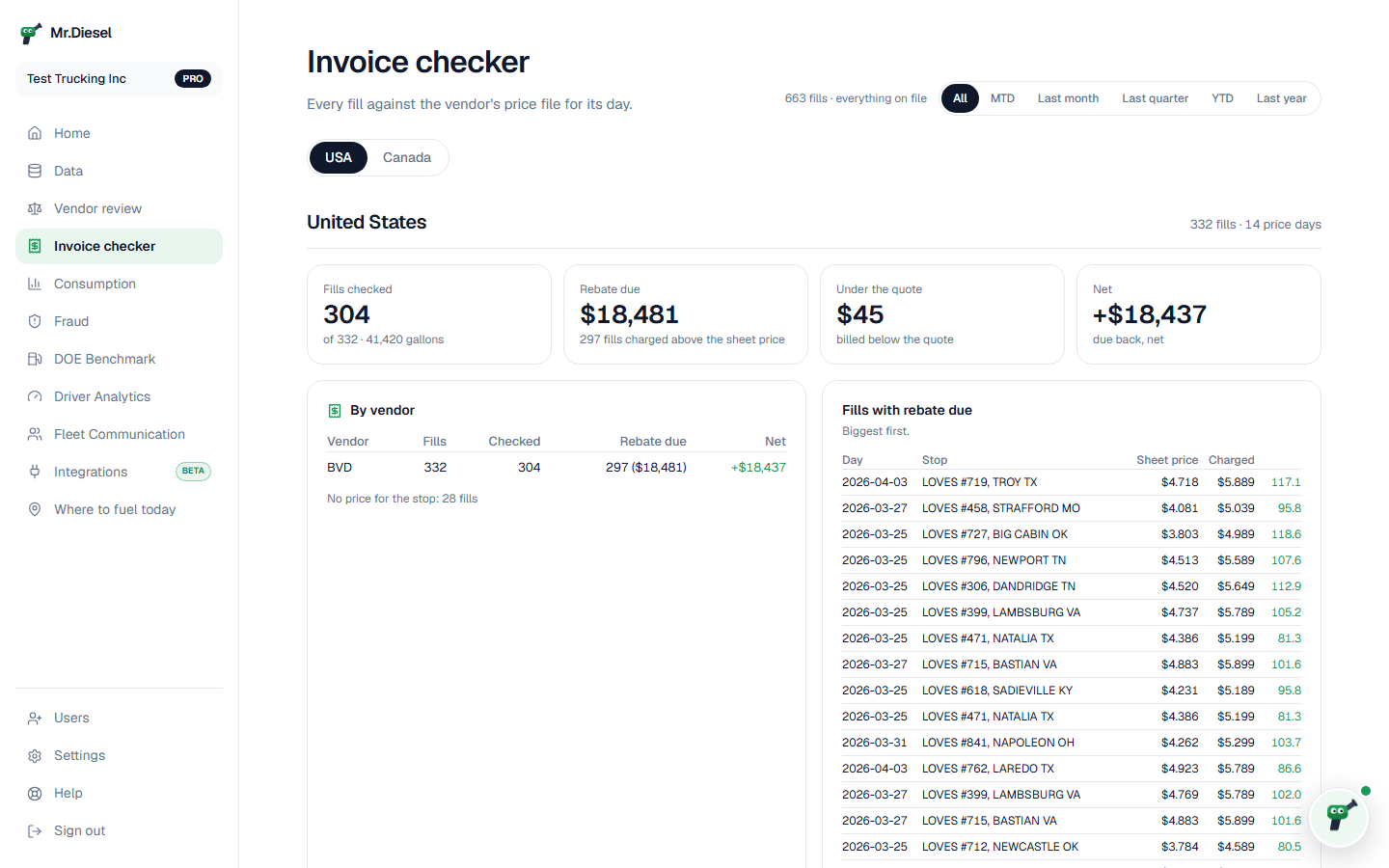The width and height of the screenshot is (1389, 868).
Task: Click the PRO plan badge
Action: pyautogui.click(x=193, y=79)
